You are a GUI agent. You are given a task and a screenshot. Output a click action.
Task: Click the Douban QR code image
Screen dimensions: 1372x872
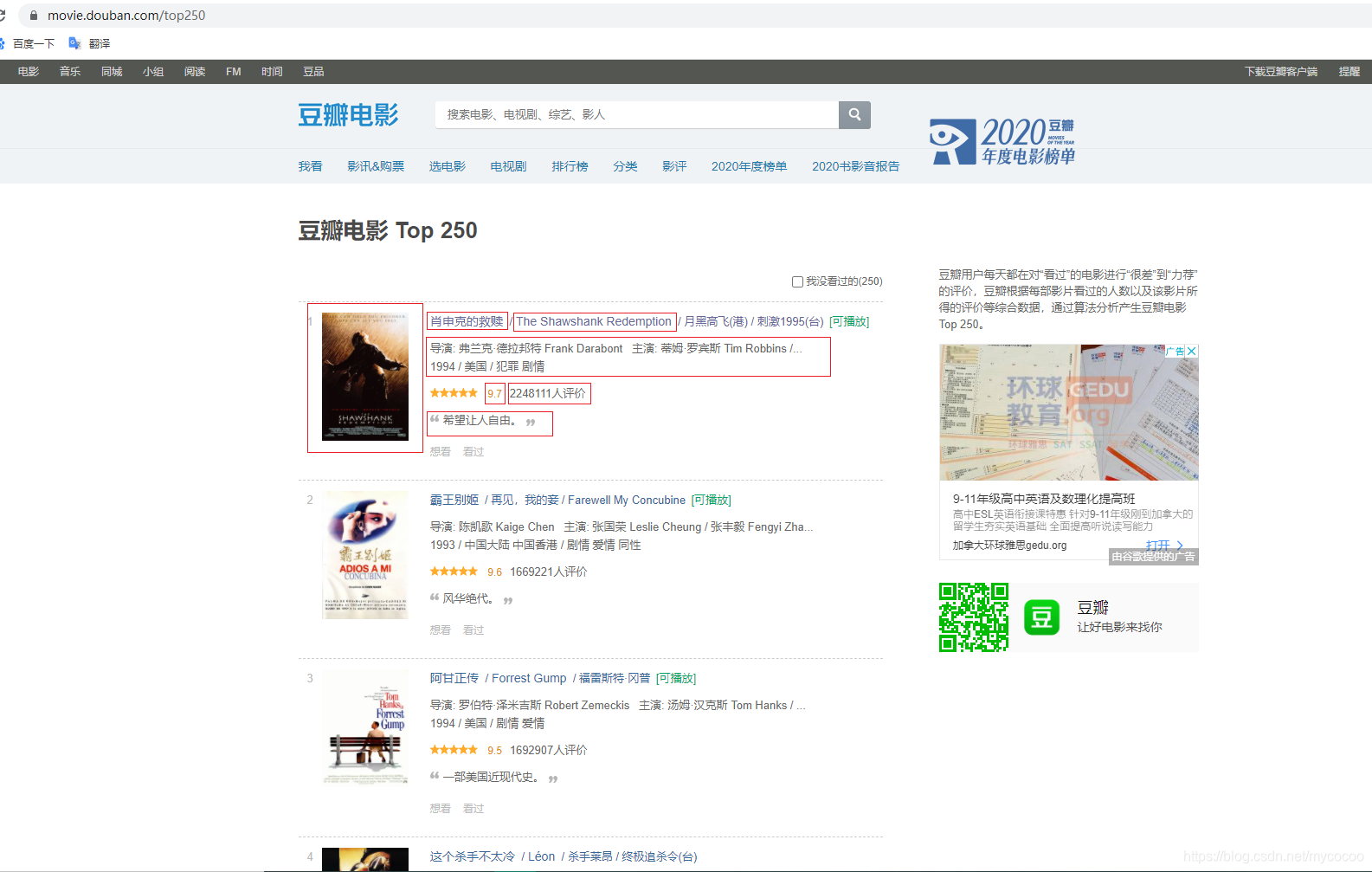(974, 617)
